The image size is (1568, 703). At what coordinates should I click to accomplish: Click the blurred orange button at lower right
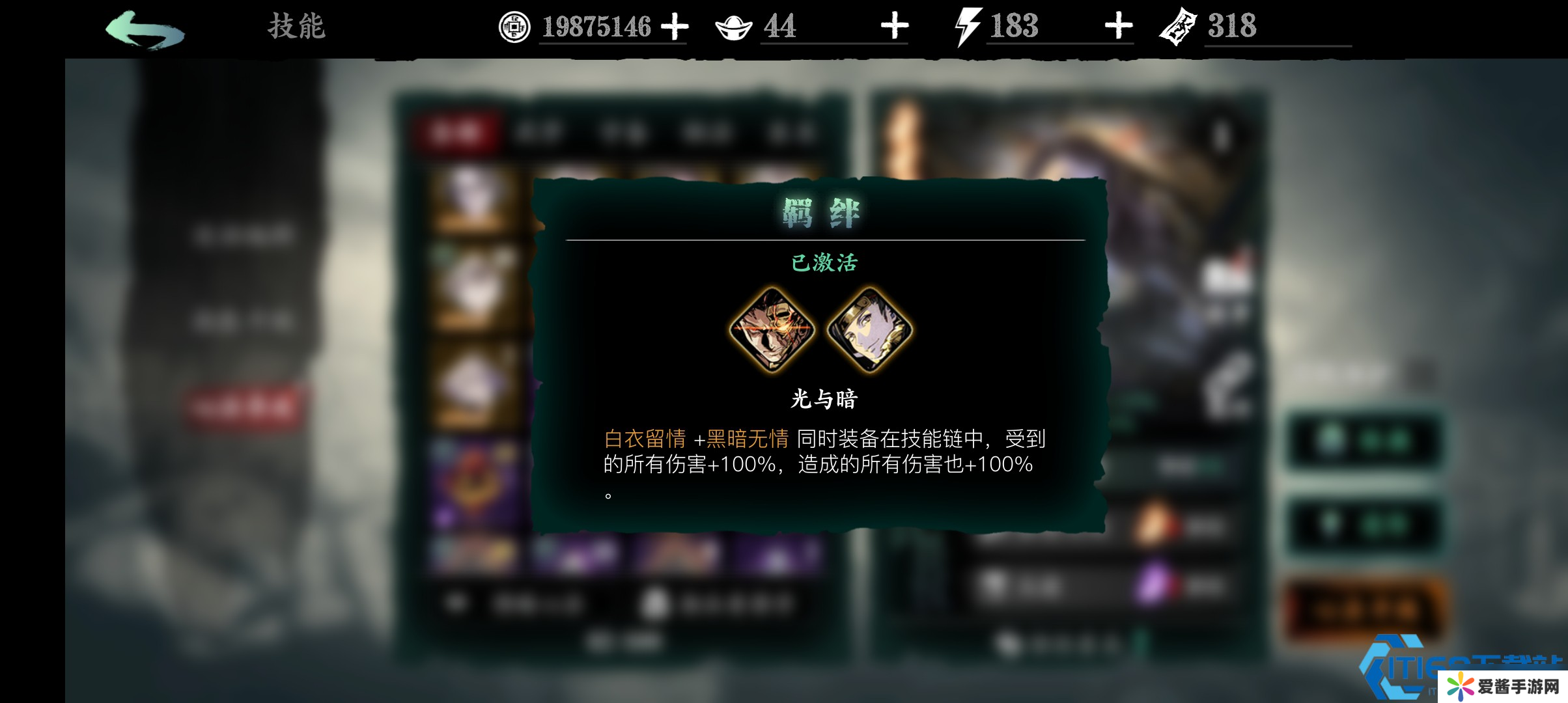[1364, 609]
